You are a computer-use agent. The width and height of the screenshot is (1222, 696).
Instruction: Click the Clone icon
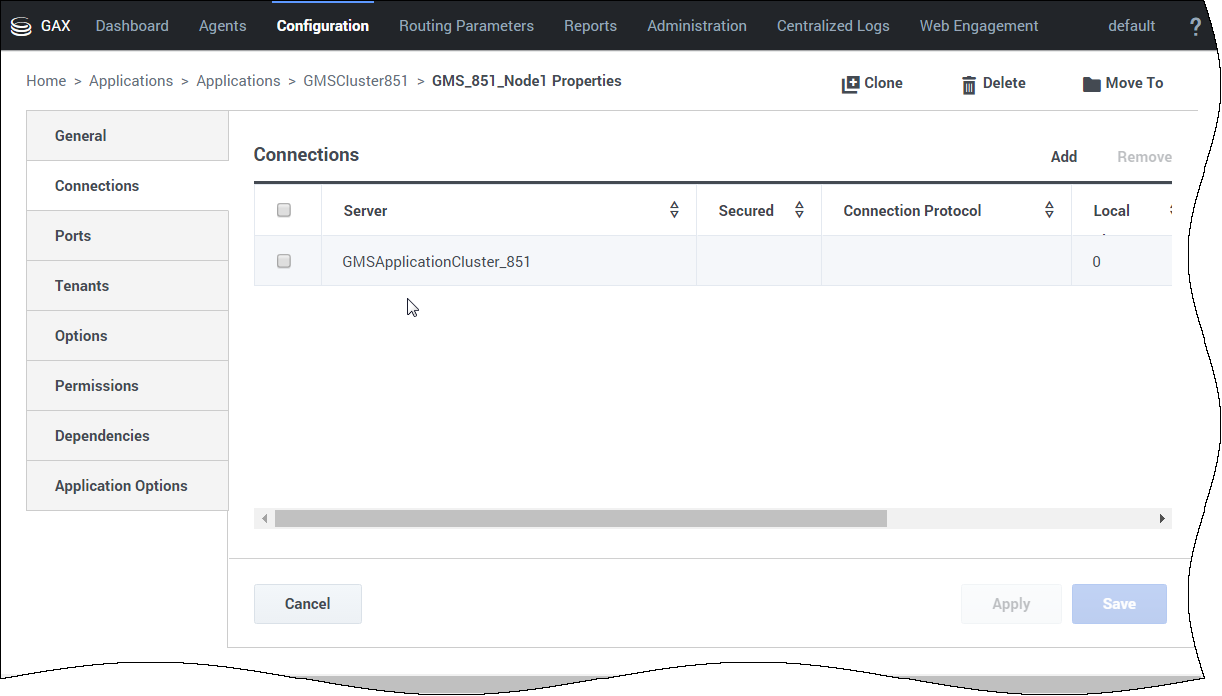tap(851, 83)
